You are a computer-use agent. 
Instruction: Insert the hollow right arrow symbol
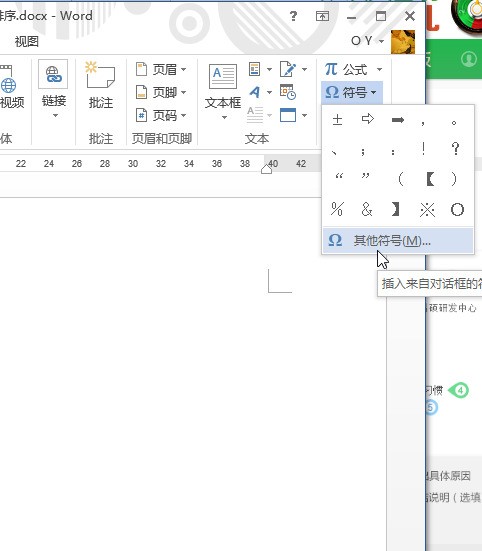pos(367,120)
